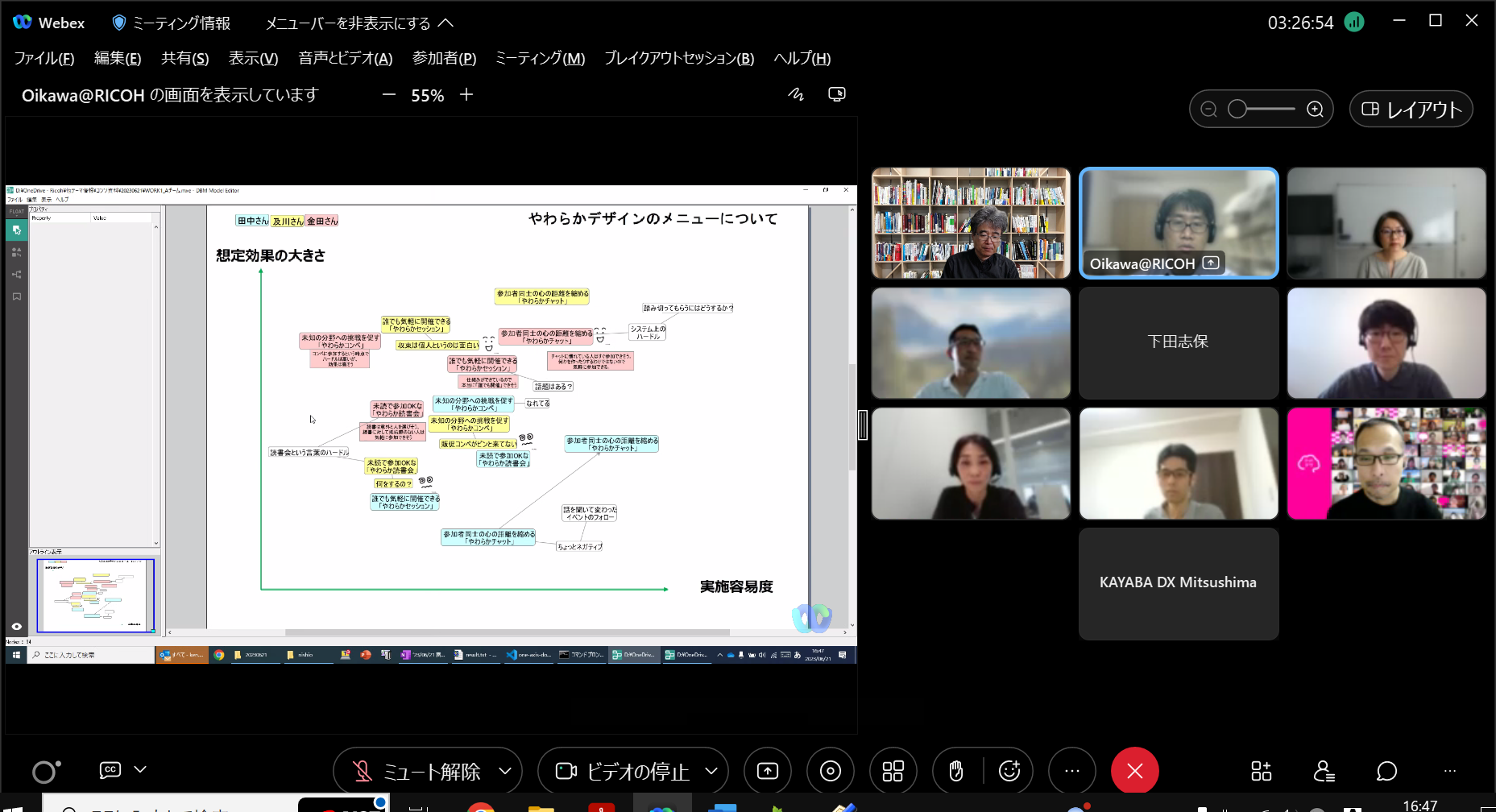Viewport: 1496px width, 812px height.
Task: Expand video options arrow beside ビデオの停止
Action: (711, 771)
